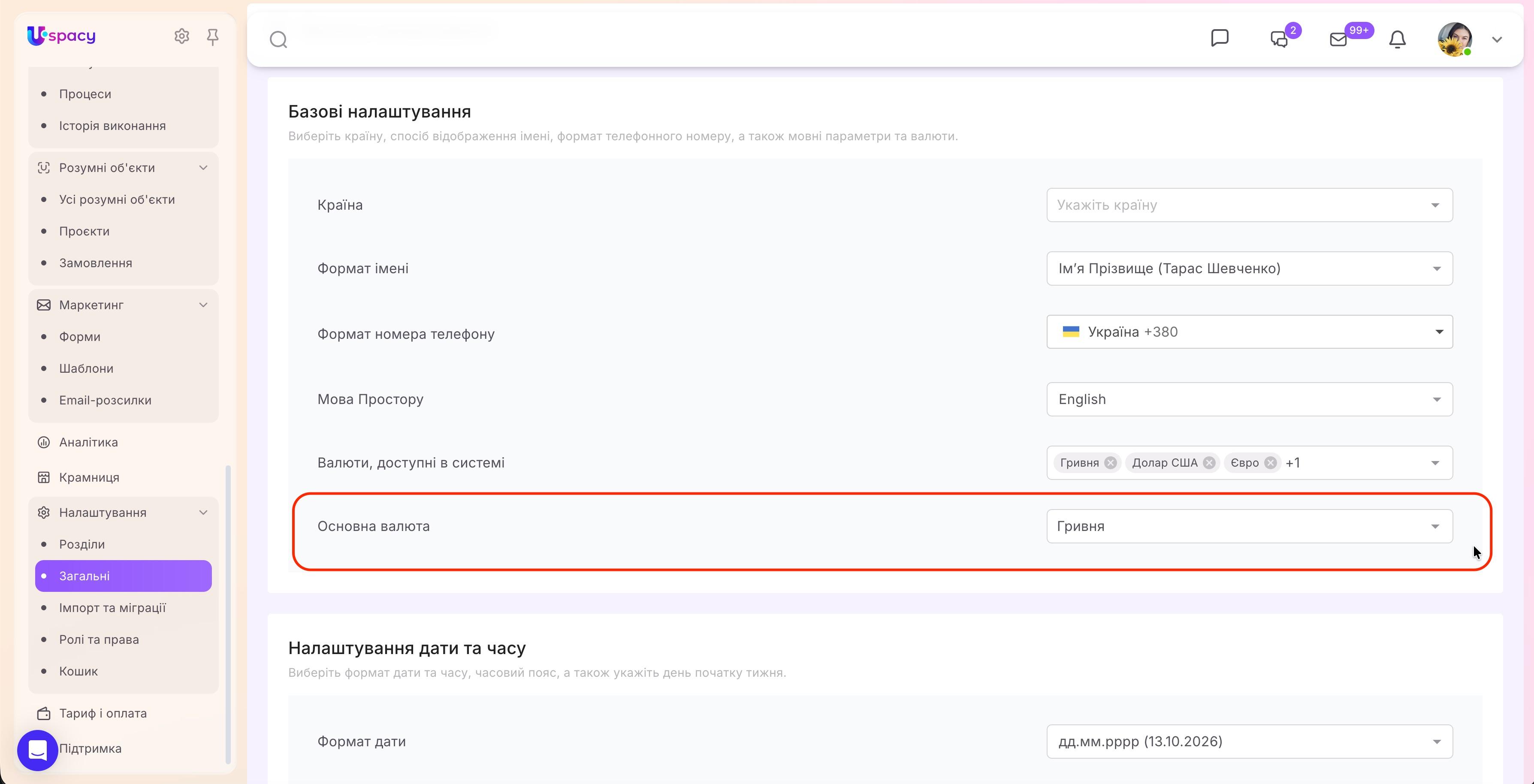
Task: Click the search magnifier icon
Action: [278, 39]
